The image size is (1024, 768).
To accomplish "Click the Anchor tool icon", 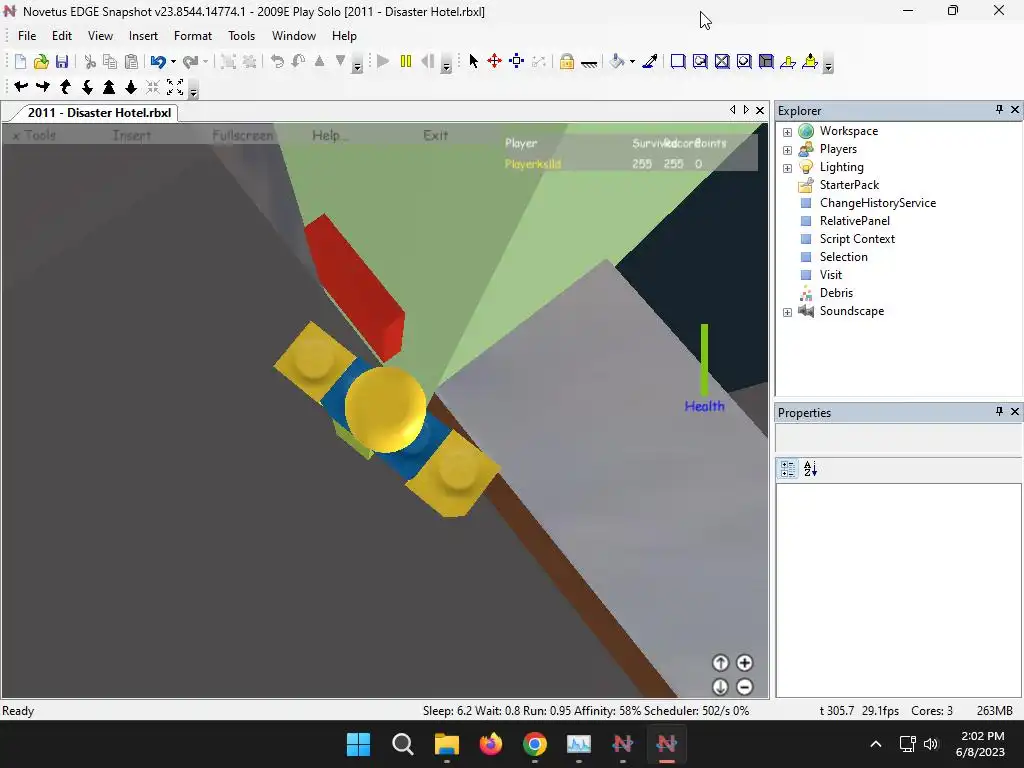I will 589,63.
